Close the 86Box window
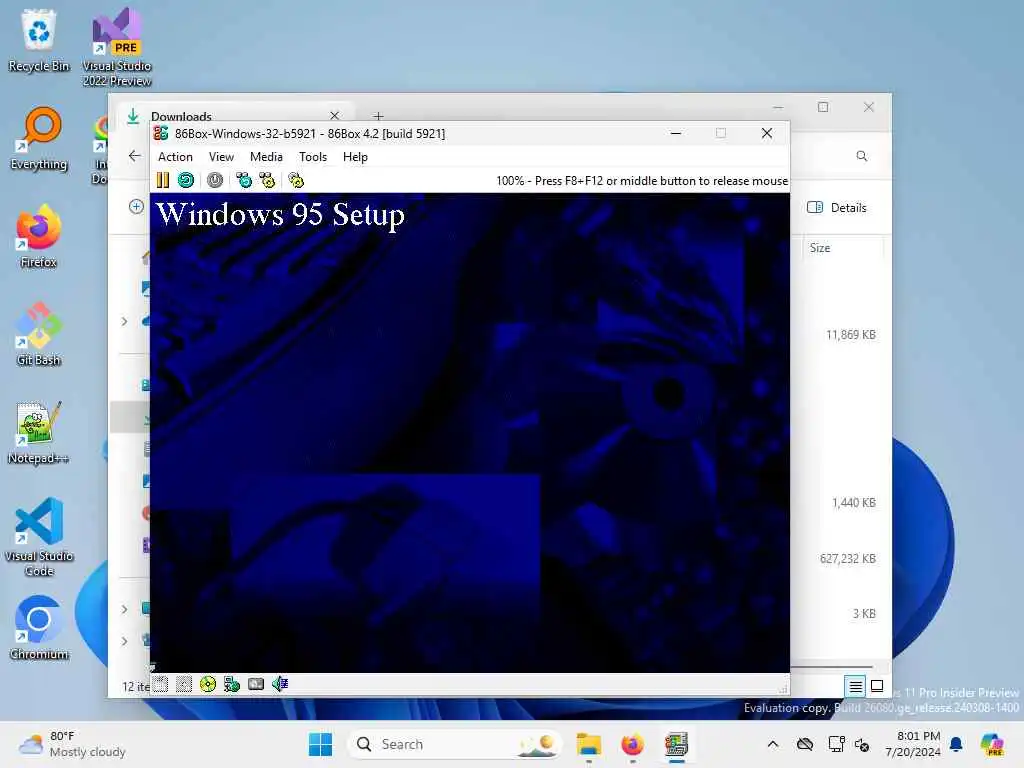The height and width of the screenshot is (768, 1024). tap(767, 133)
